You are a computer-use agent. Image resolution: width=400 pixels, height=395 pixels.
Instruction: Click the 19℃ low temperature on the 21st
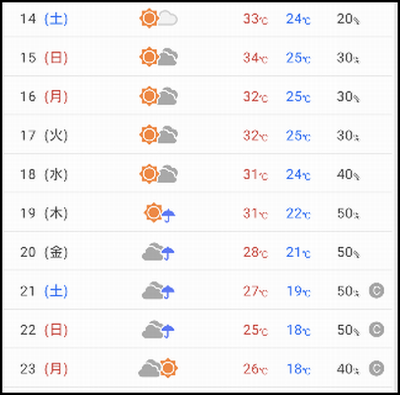click(299, 291)
